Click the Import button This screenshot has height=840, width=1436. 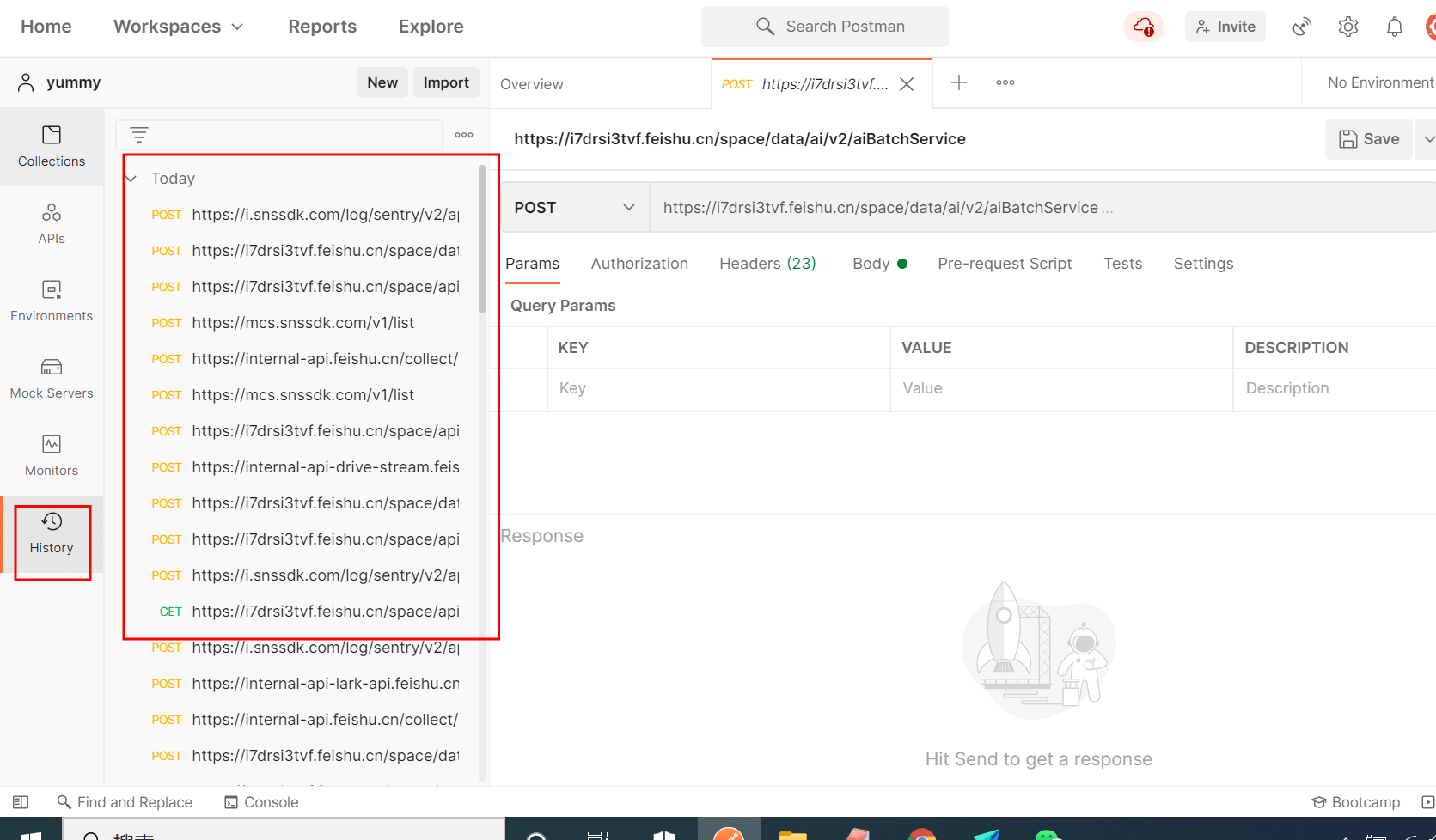(446, 82)
